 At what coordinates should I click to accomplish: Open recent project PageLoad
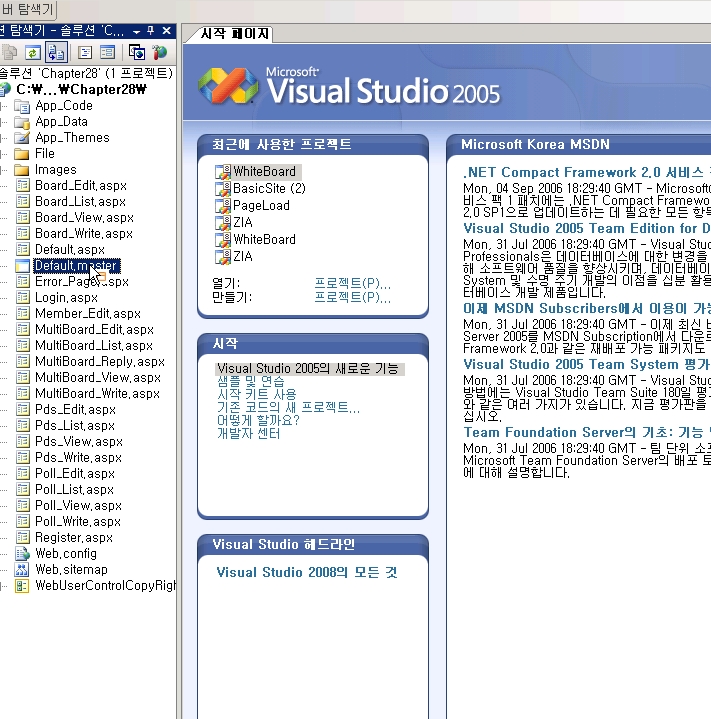tap(261, 205)
